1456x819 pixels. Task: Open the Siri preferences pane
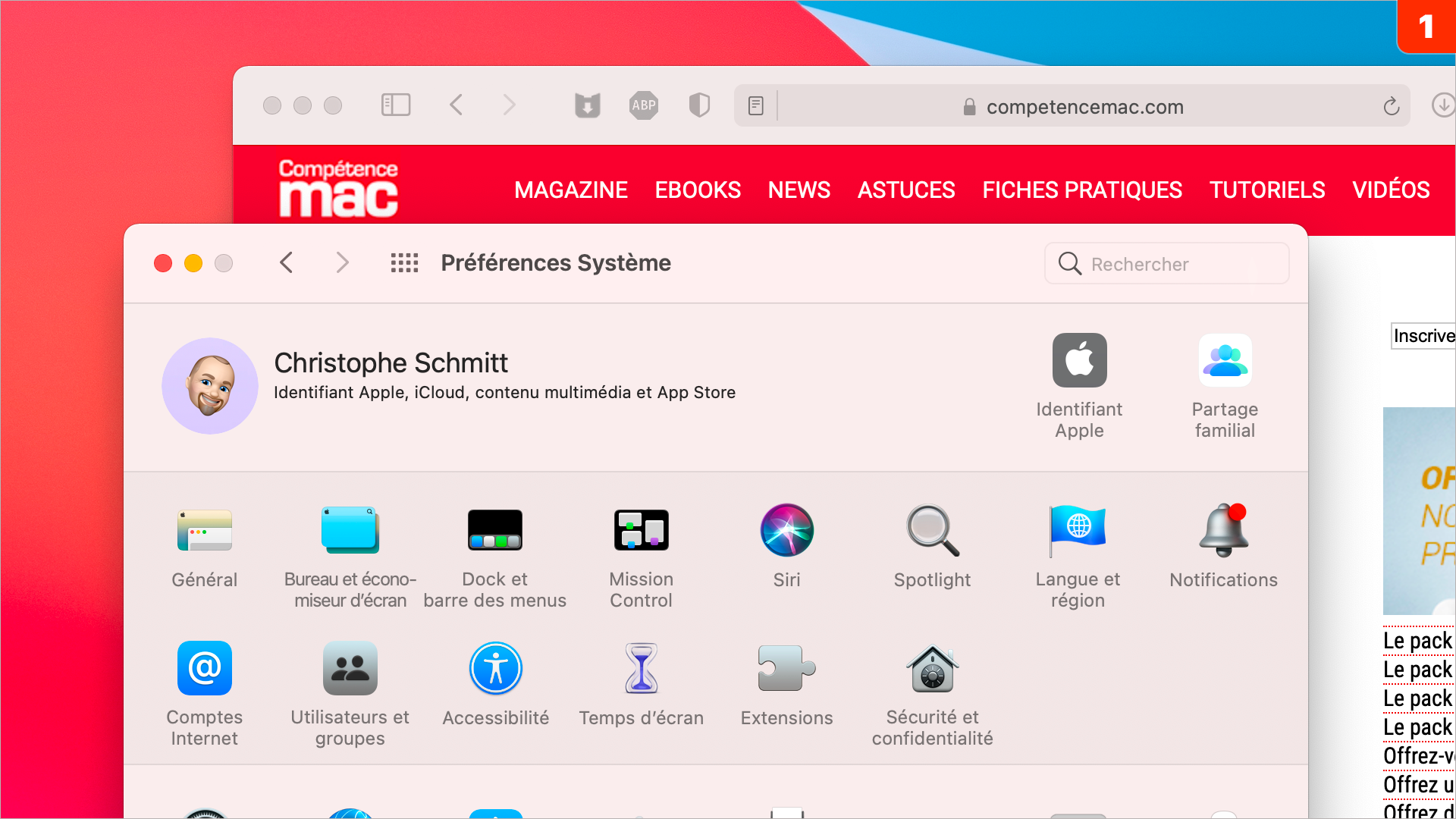click(x=786, y=548)
